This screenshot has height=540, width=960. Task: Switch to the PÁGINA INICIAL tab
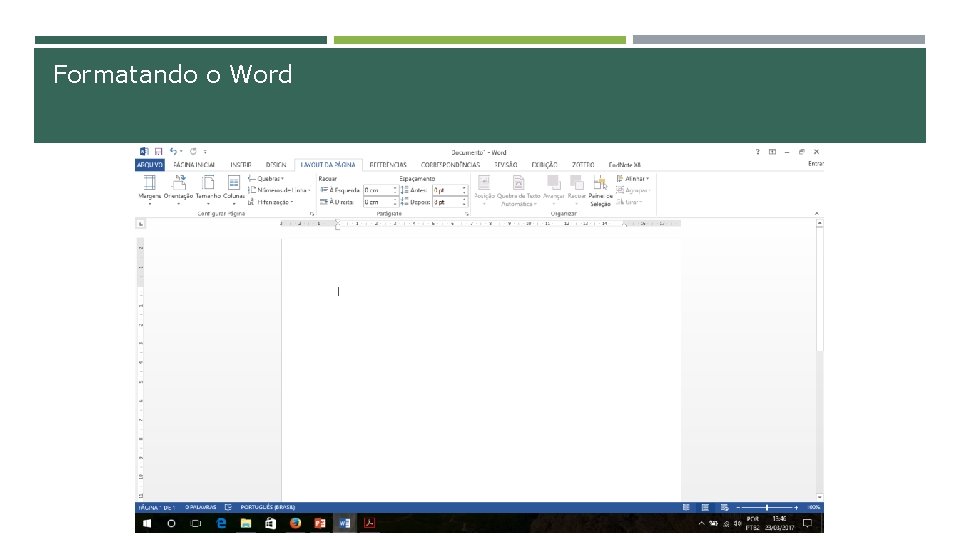(194, 165)
